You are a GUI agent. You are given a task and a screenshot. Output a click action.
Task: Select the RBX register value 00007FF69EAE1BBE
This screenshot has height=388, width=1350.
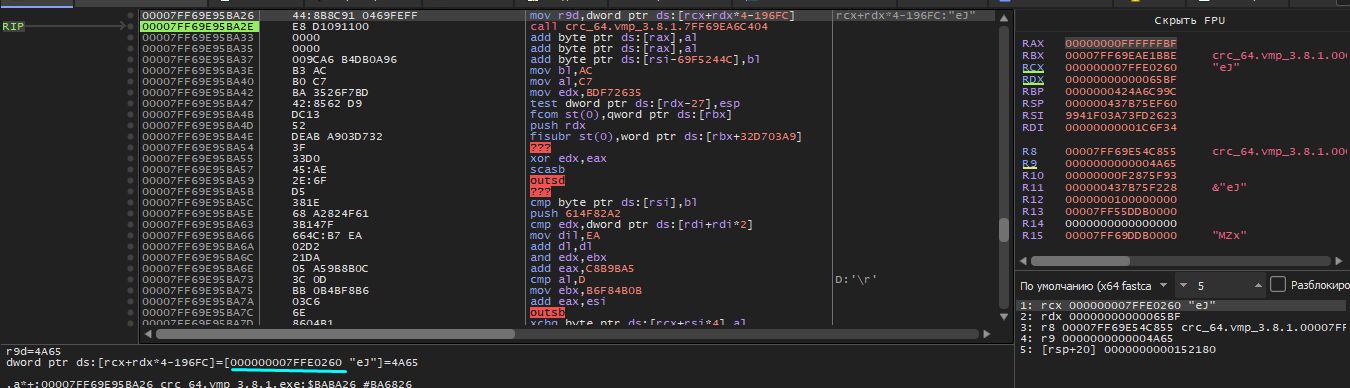coord(1120,56)
